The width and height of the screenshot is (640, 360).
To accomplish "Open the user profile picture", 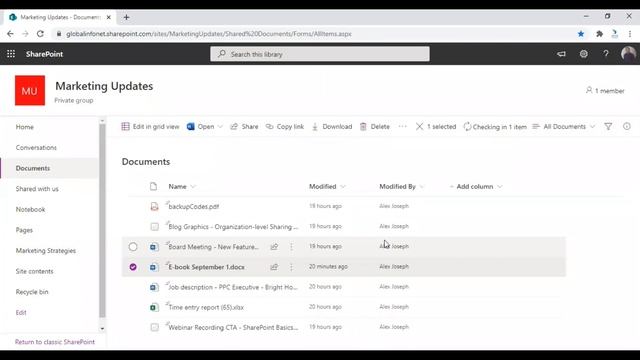I will pos(628,54).
